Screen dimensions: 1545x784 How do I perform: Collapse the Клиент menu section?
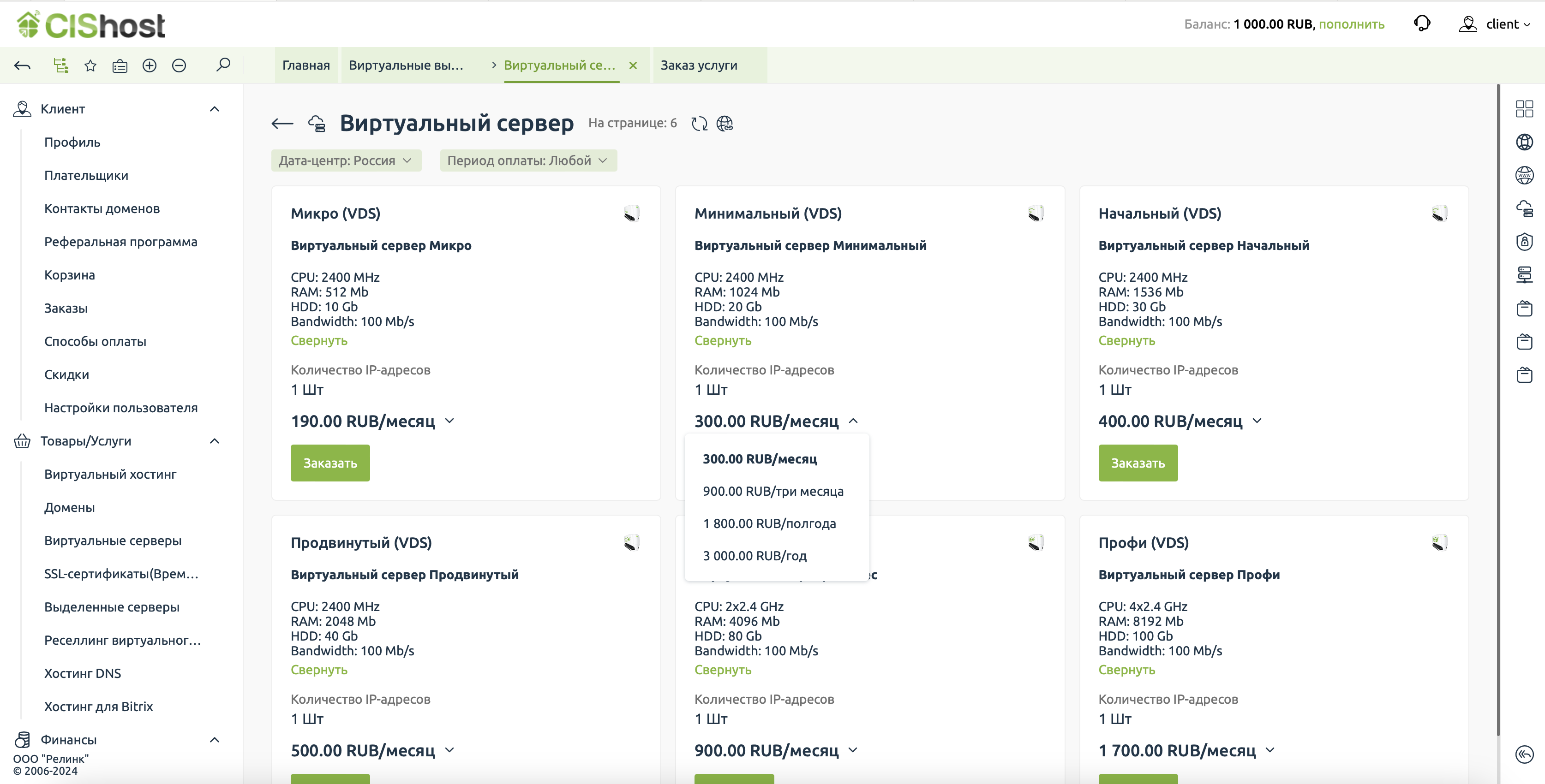click(x=214, y=109)
